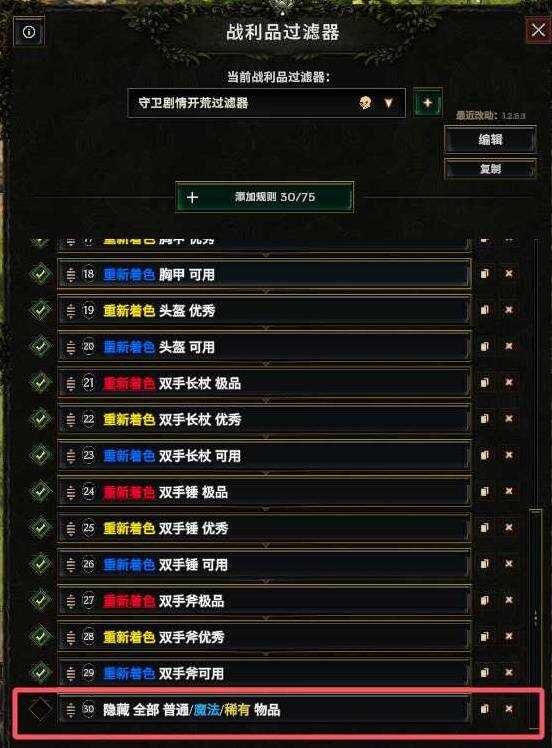Click the rule list scrollbar

tap(535, 484)
